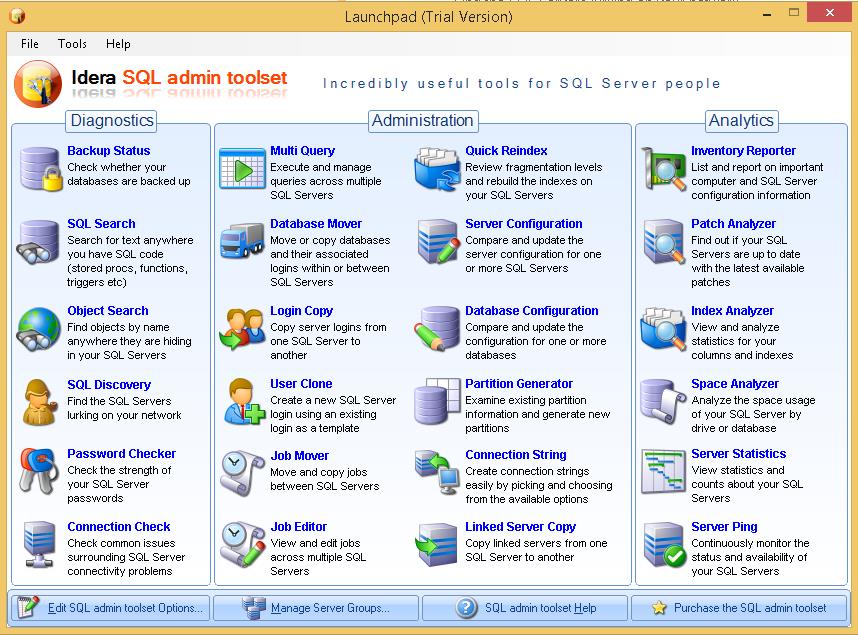The width and height of the screenshot is (858, 635).
Task: Click the Server Configuration title link
Action: [x=524, y=223]
